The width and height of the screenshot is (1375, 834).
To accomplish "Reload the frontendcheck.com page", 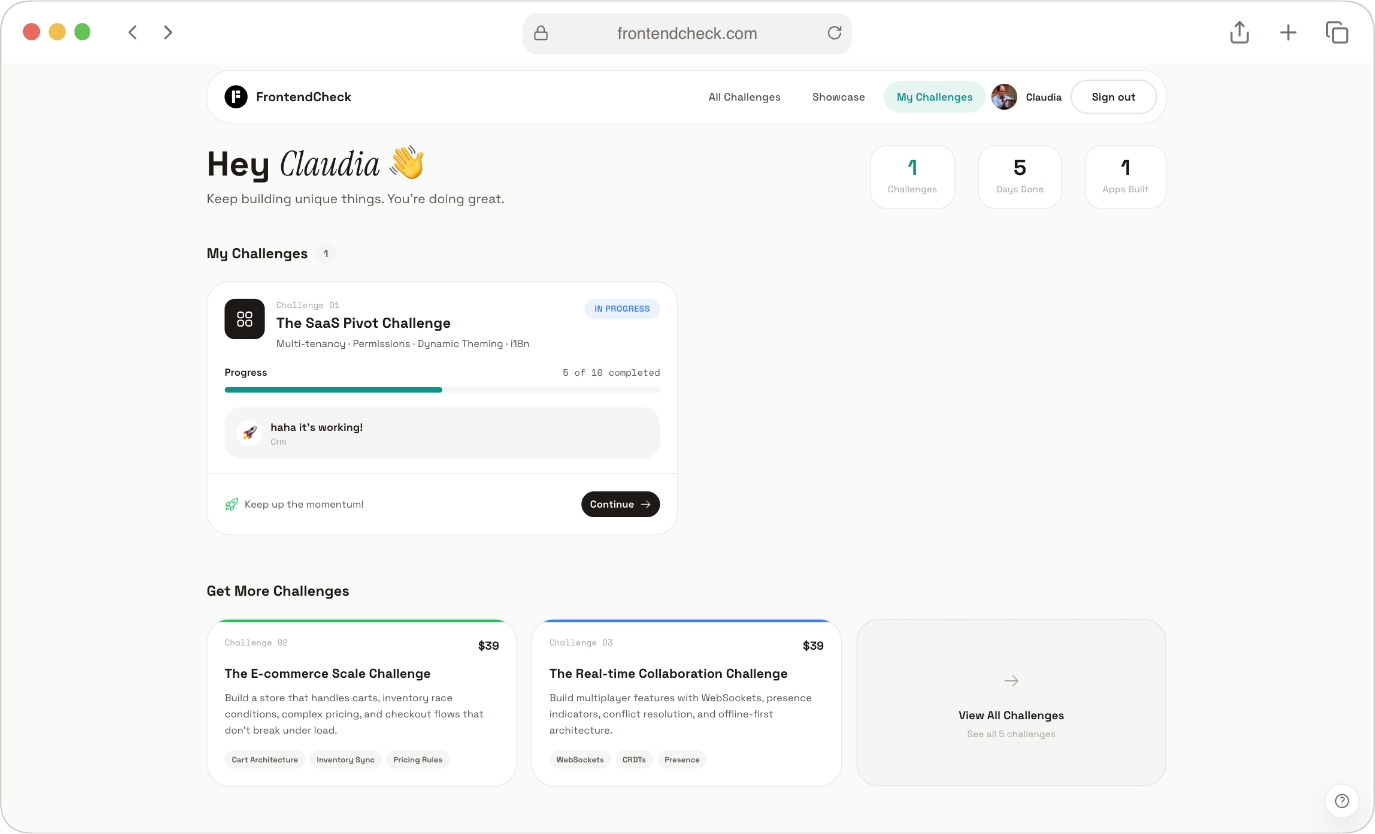I will click(x=834, y=32).
